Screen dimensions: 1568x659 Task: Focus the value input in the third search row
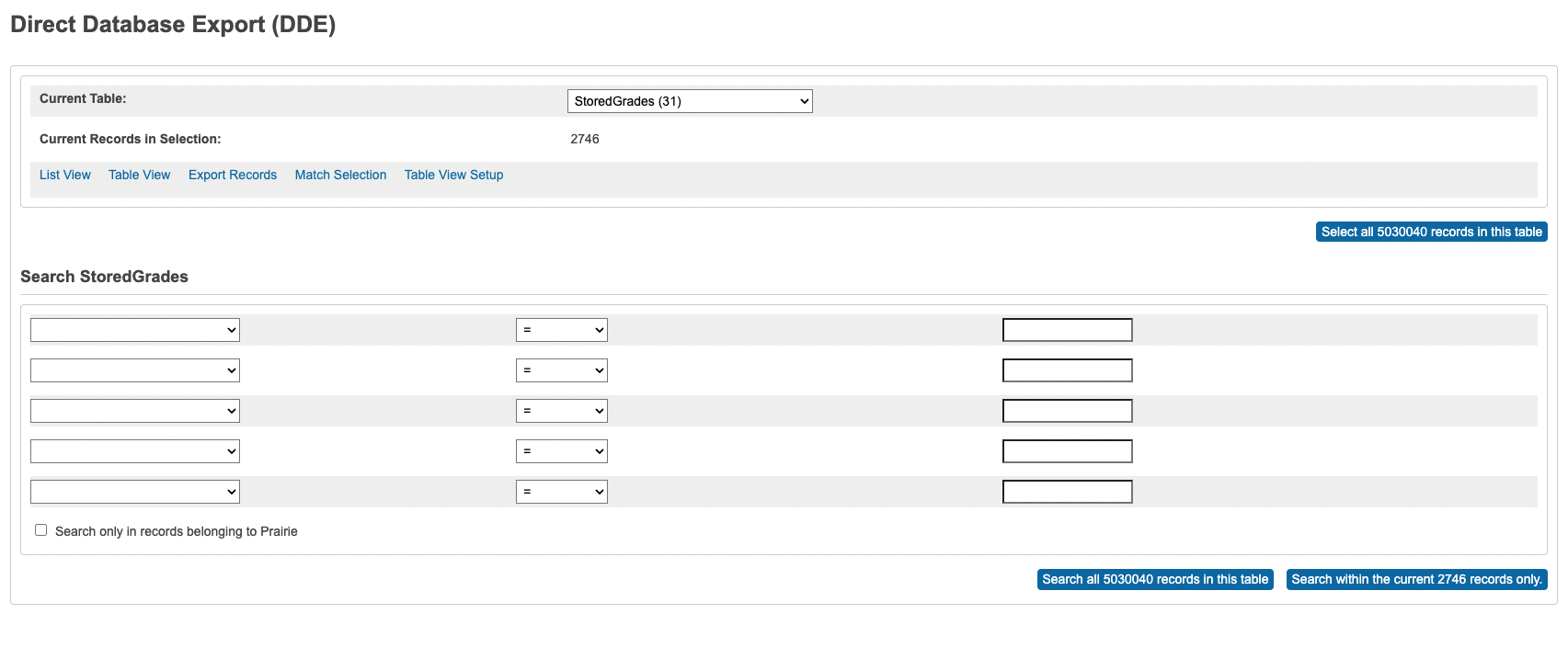(x=1068, y=411)
